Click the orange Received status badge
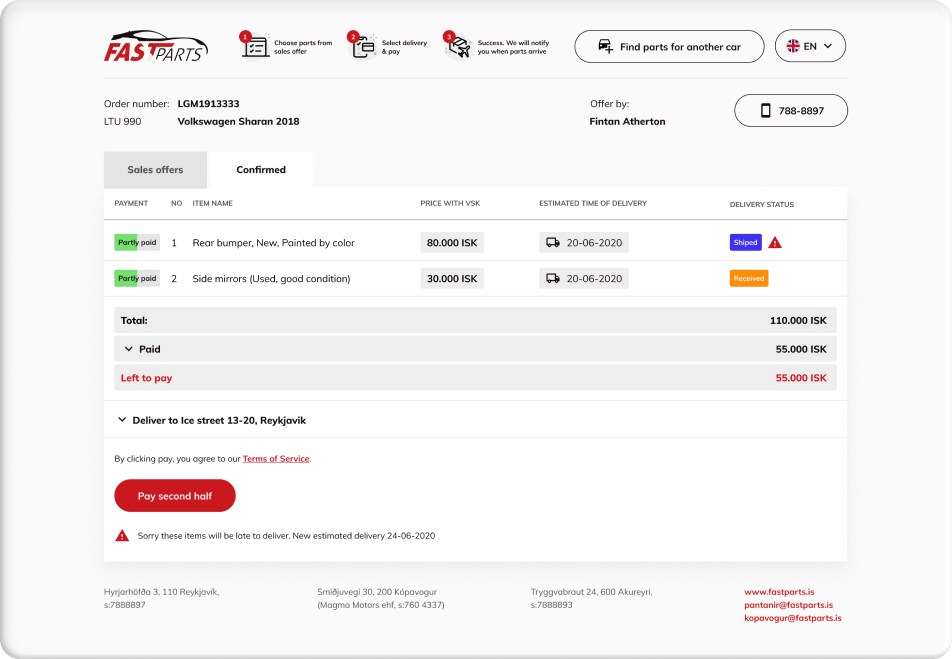This screenshot has height=659, width=952. tap(749, 279)
